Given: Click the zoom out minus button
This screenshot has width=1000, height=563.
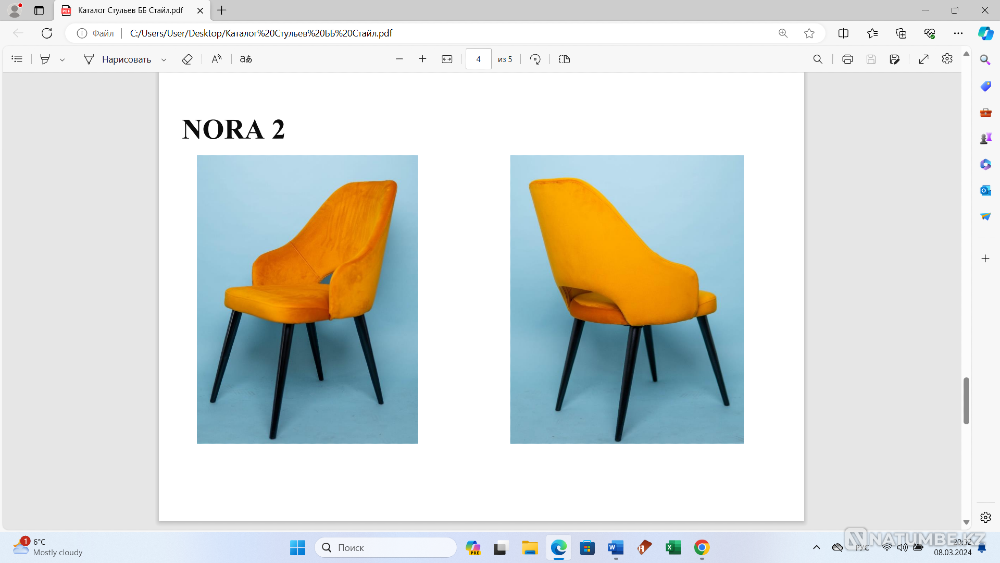Looking at the screenshot, I should (x=399, y=59).
